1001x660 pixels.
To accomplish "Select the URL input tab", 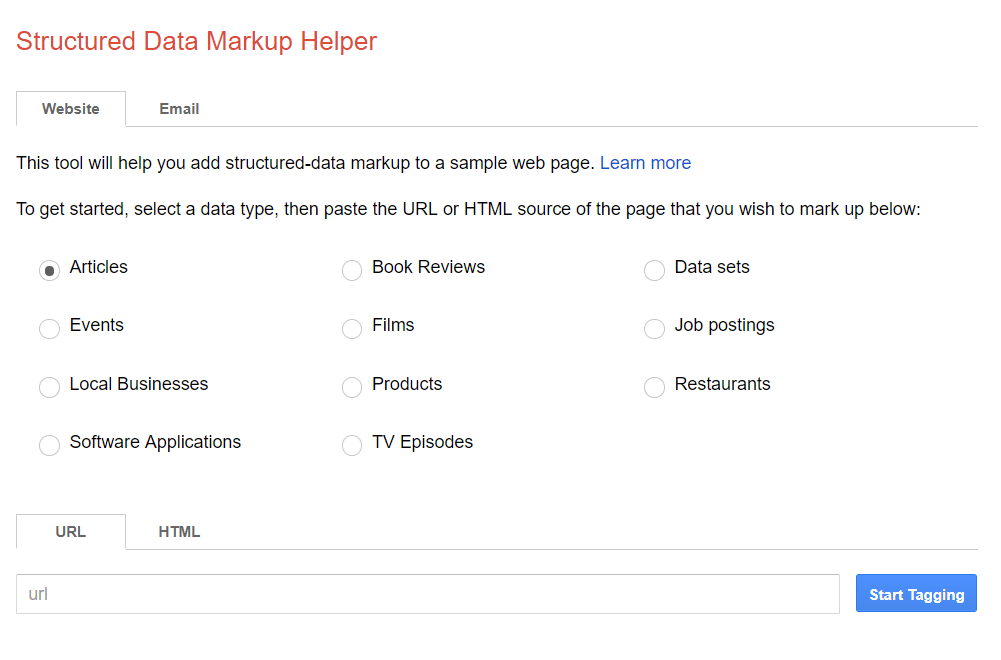I will coord(71,532).
